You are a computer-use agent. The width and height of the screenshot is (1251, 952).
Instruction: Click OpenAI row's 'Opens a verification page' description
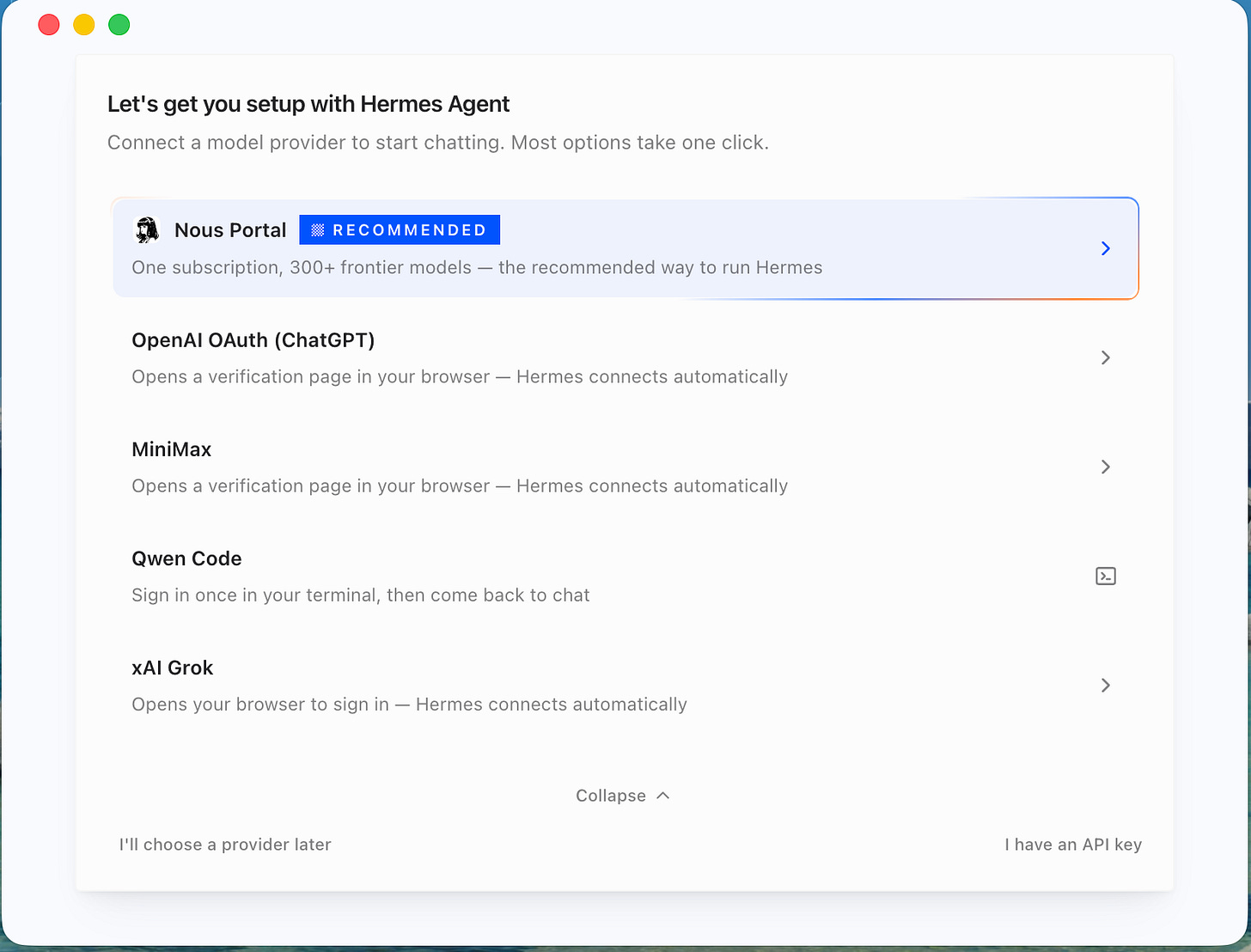(460, 376)
